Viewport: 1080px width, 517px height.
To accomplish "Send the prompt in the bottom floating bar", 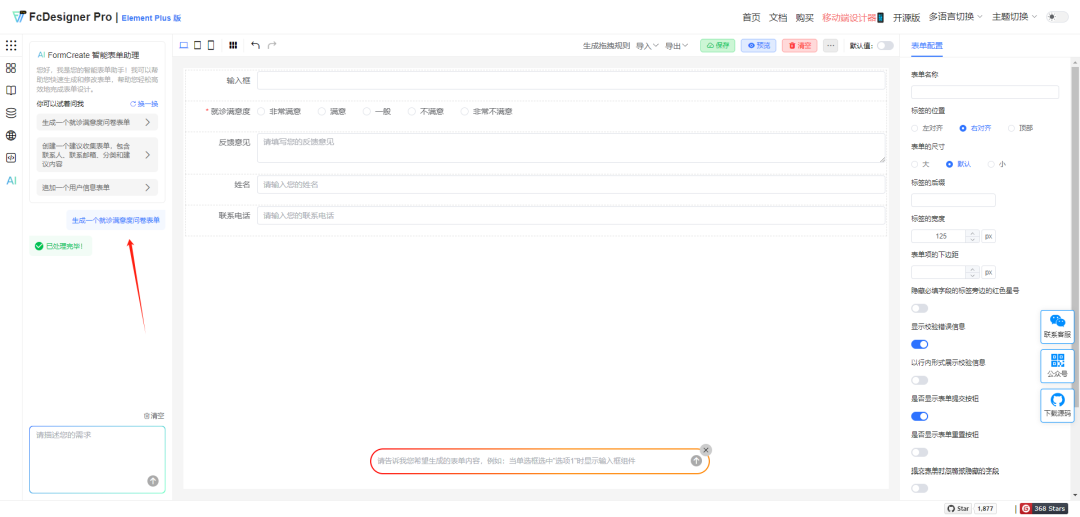I will pos(696,461).
